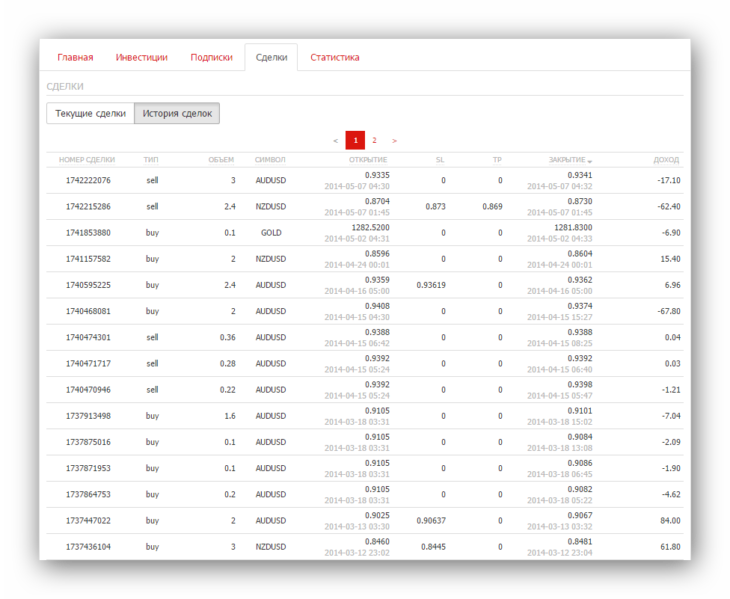Go to next page arrow
Viewport: 730px width, 599px height.
click(x=394, y=141)
